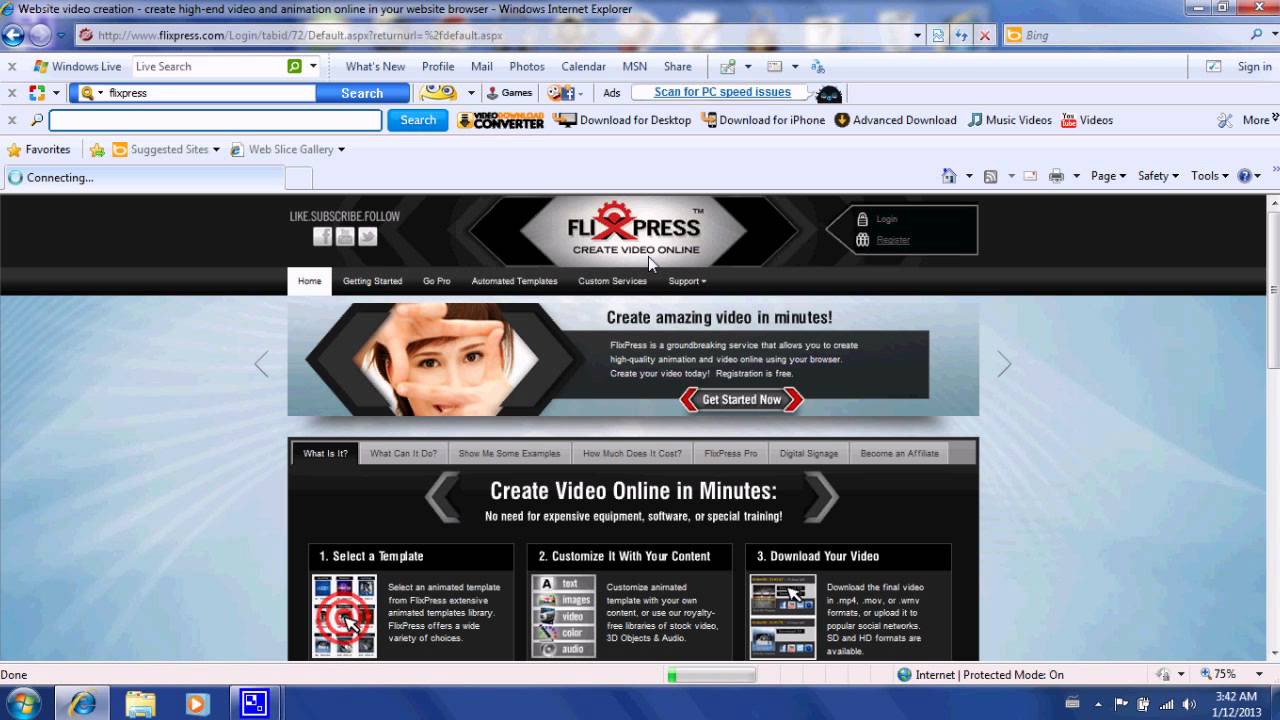Click the Download for iPhone button

coord(763,120)
